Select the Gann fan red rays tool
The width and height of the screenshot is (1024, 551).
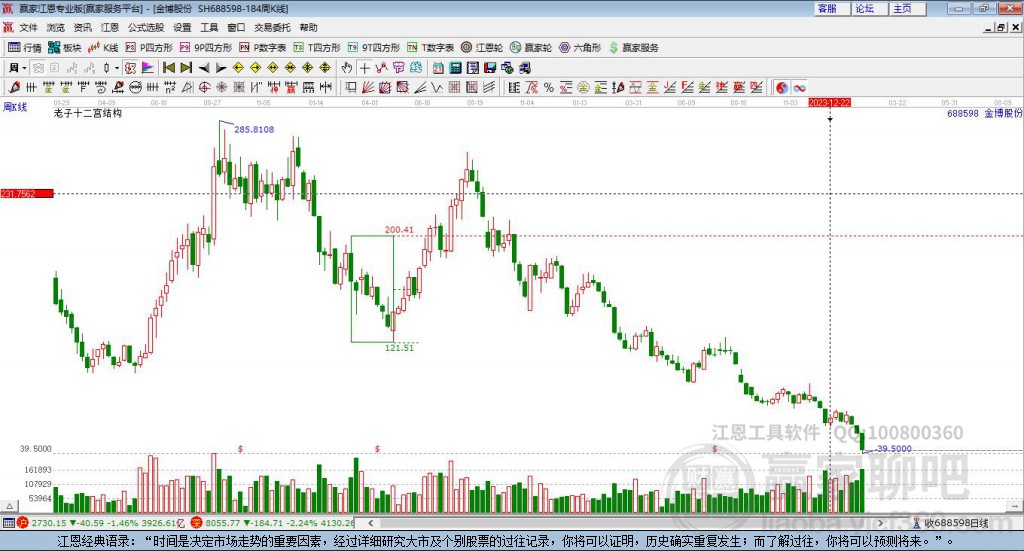(368, 87)
